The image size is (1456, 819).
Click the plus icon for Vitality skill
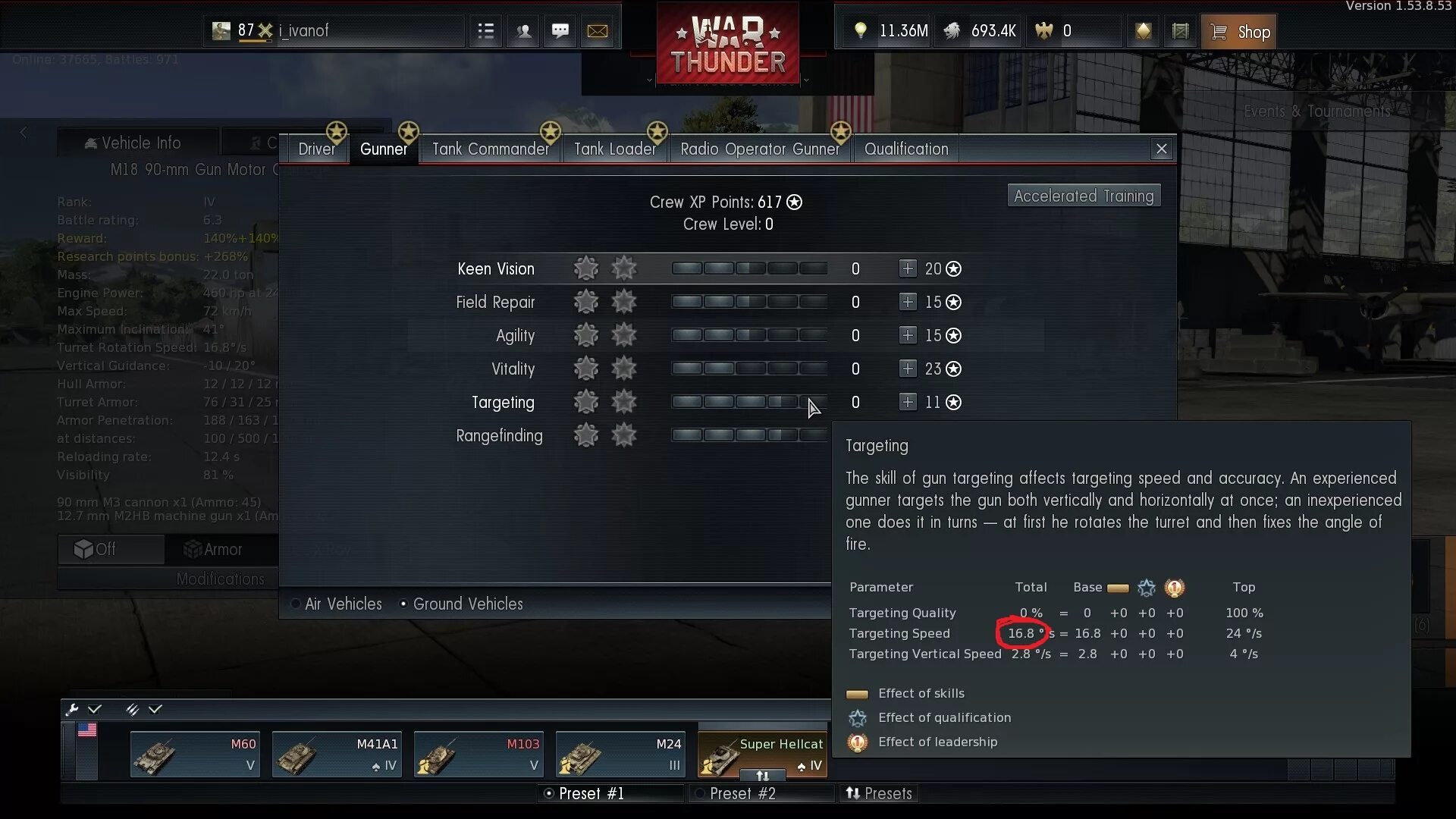click(907, 368)
